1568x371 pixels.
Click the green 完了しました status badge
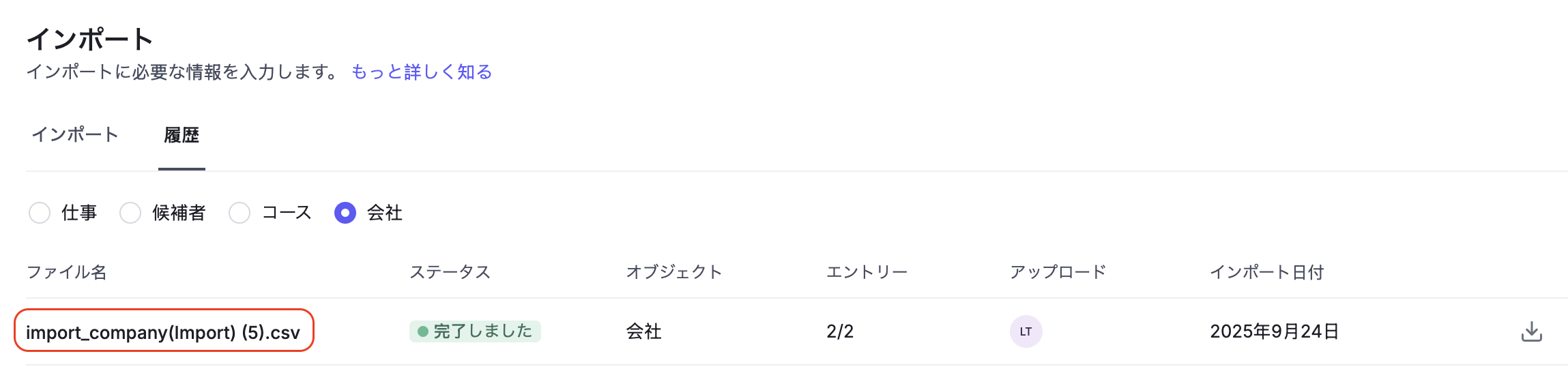click(475, 331)
